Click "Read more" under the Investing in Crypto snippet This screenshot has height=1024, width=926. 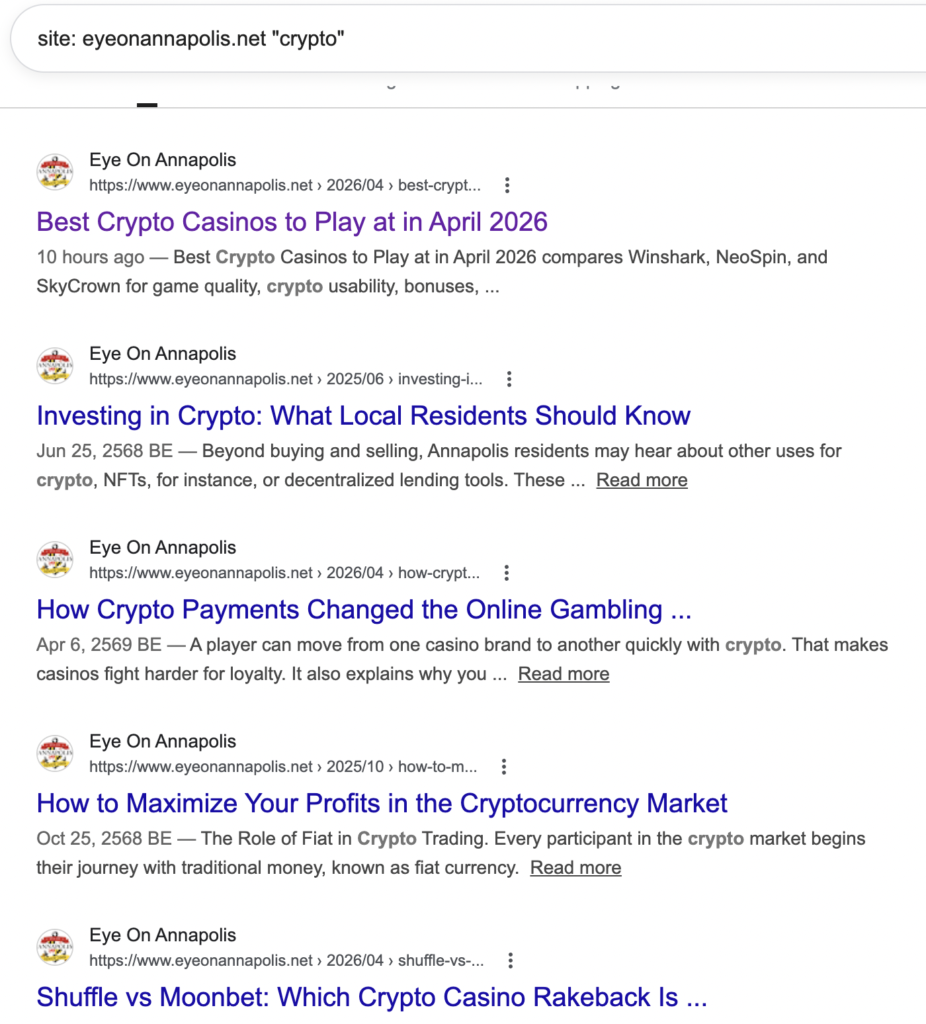click(x=642, y=480)
